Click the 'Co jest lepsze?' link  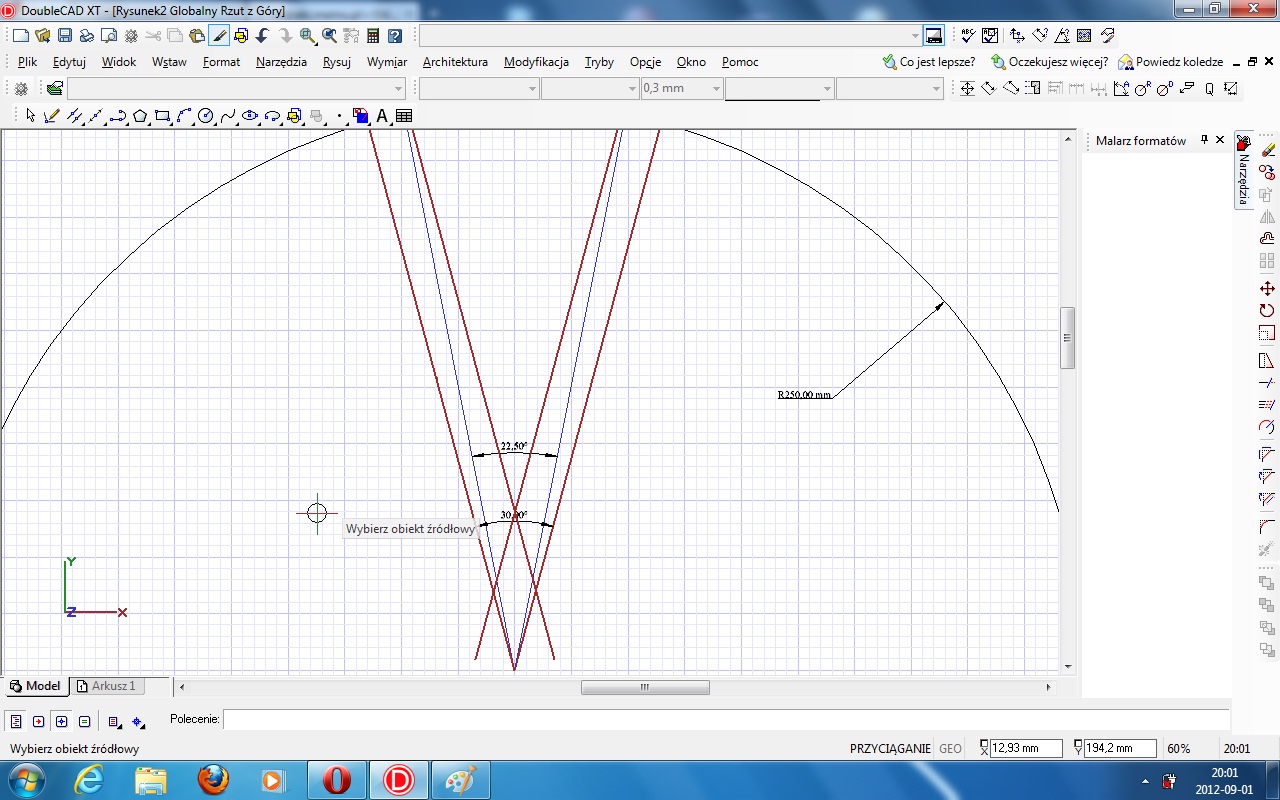coord(936,62)
